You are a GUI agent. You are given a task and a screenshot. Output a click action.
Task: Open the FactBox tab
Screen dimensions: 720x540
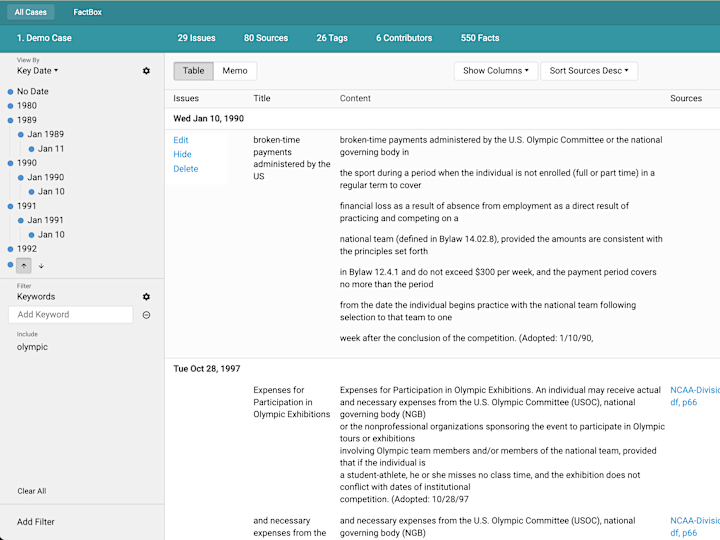87,12
